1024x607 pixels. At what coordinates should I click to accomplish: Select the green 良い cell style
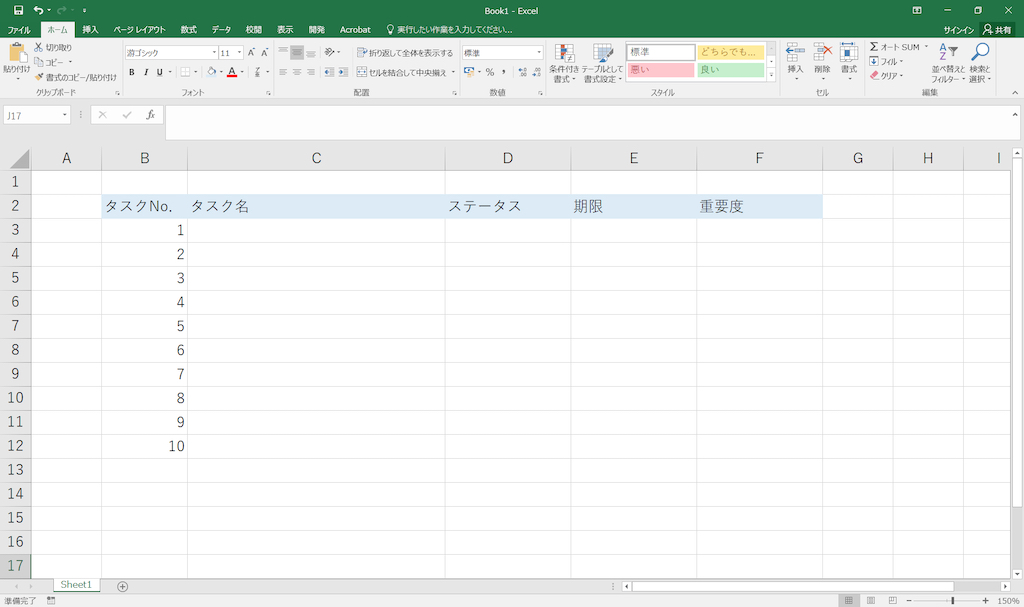pos(730,70)
